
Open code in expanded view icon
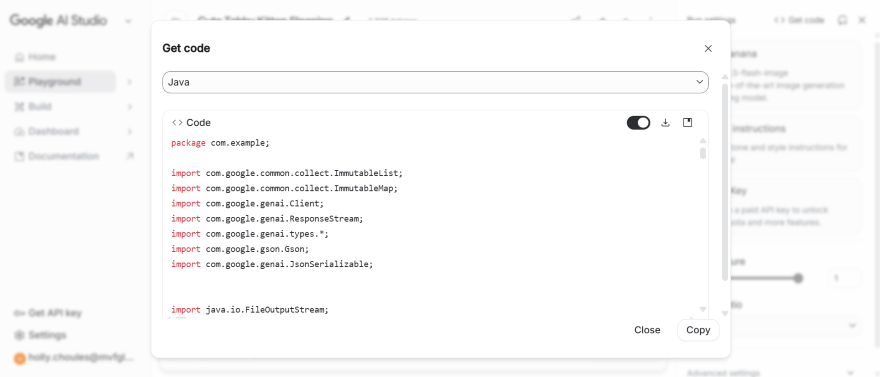[x=688, y=123]
